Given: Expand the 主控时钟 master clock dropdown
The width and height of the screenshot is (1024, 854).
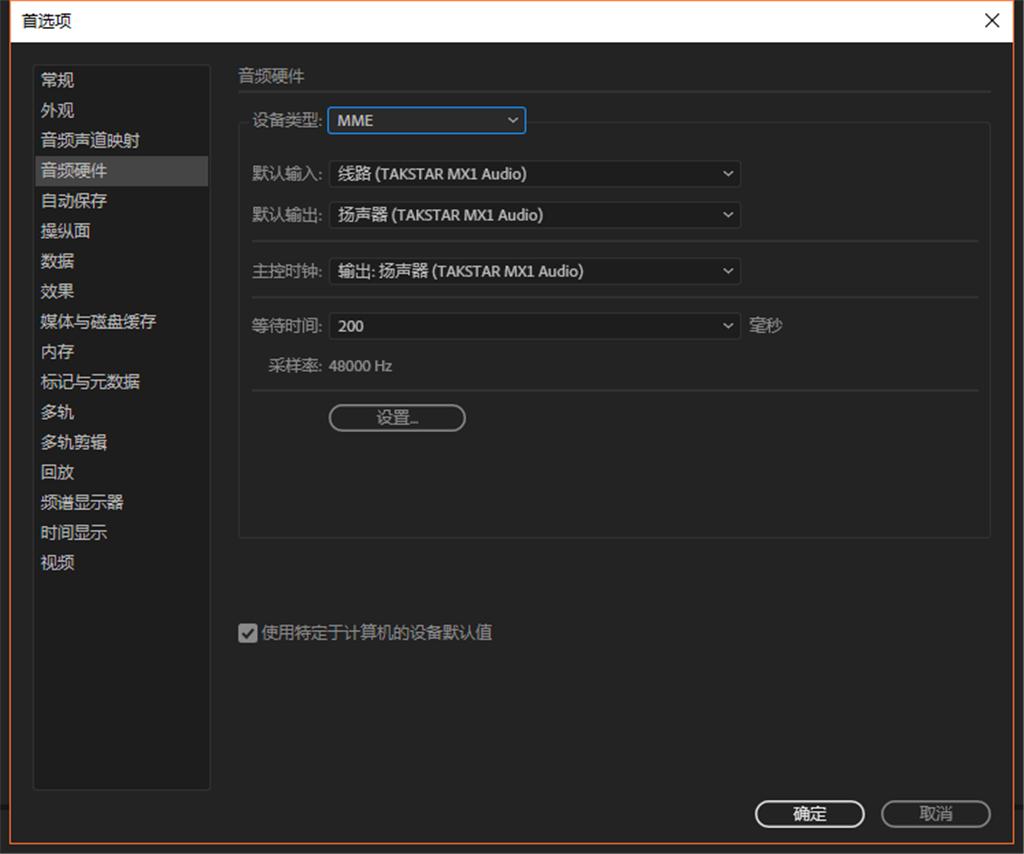Looking at the screenshot, I should click(535, 271).
